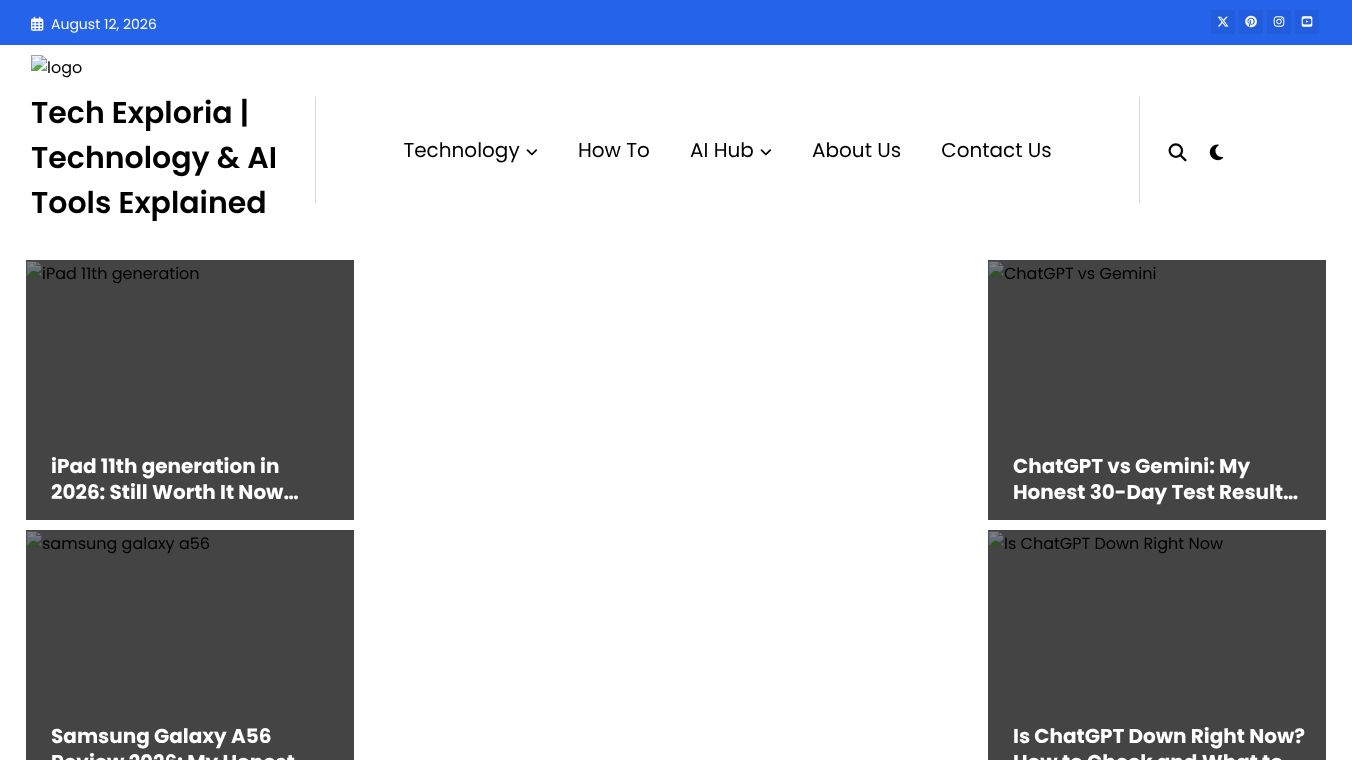Expand the Technology menu chevron
This screenshot has height=760, width=1352.
click(x=532, y=152)
